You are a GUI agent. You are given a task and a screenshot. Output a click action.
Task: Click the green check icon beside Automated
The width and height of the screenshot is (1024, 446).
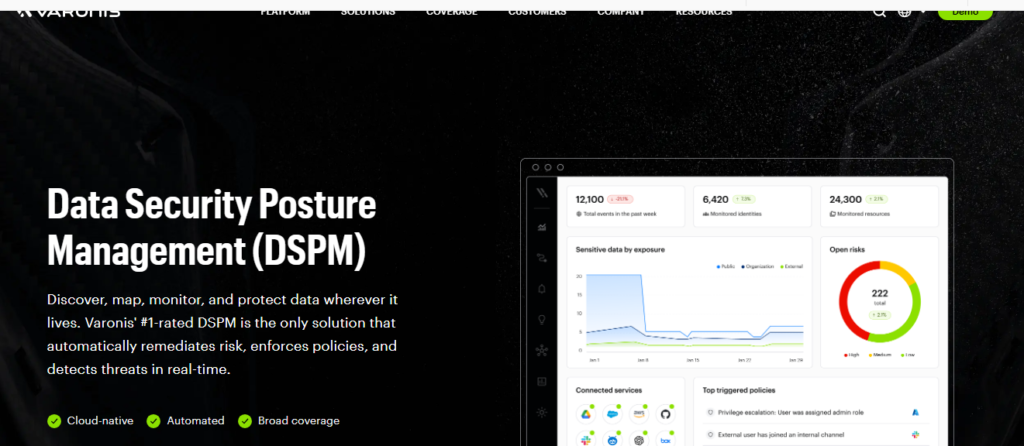[153, 421]
